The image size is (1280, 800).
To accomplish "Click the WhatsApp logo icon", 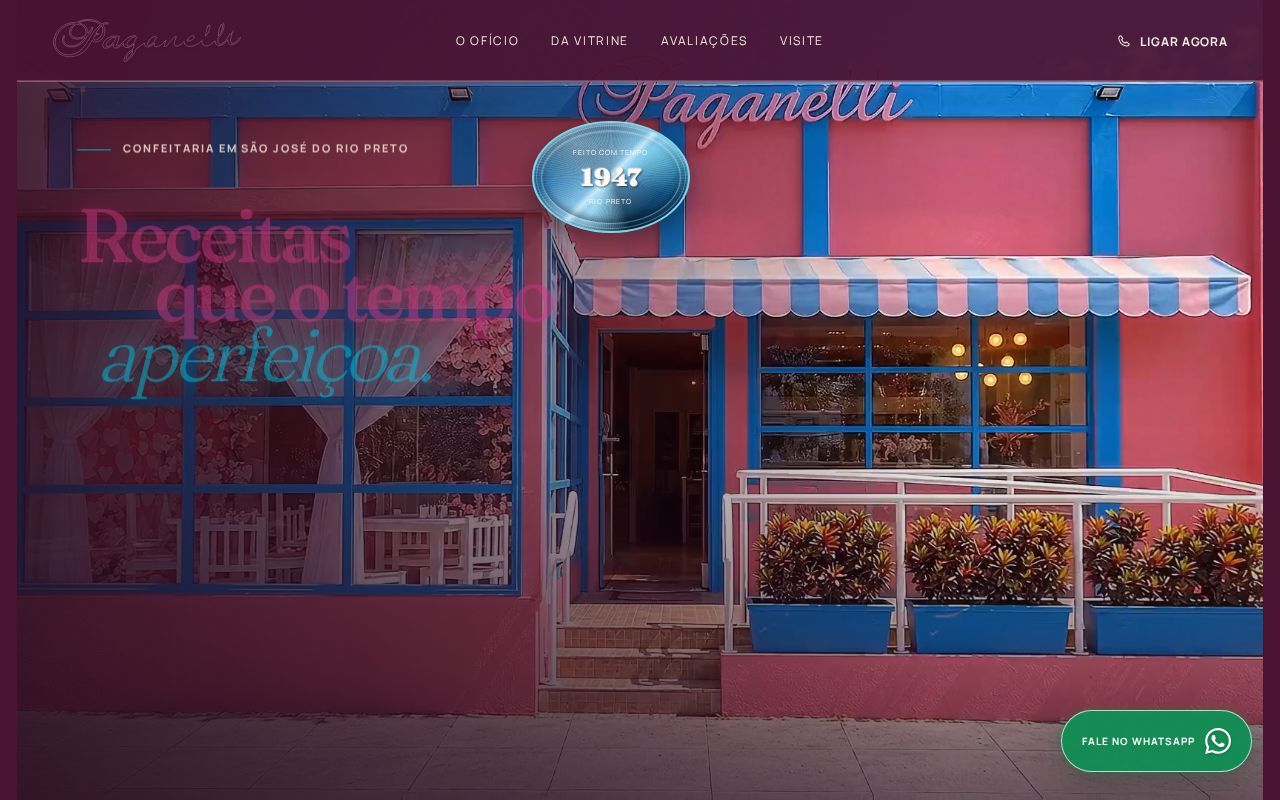I will click(x=1218, y=741).
